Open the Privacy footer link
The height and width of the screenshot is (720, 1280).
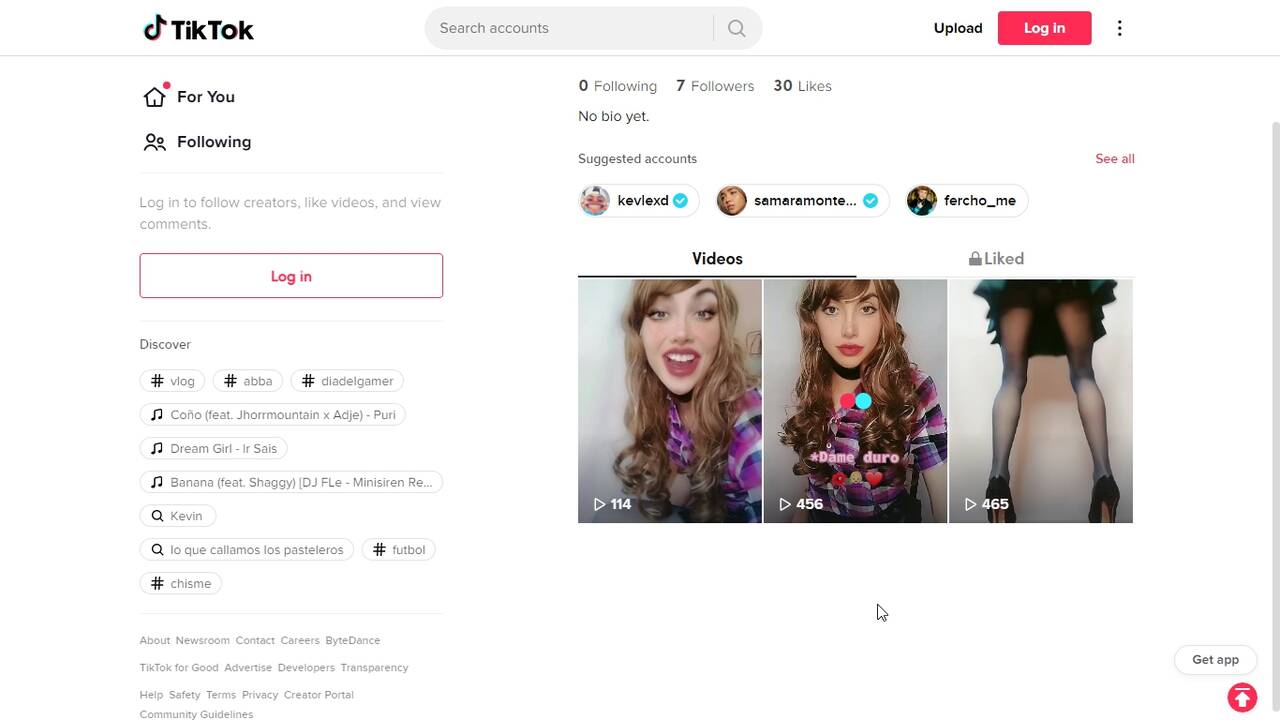tap(260, 695)
